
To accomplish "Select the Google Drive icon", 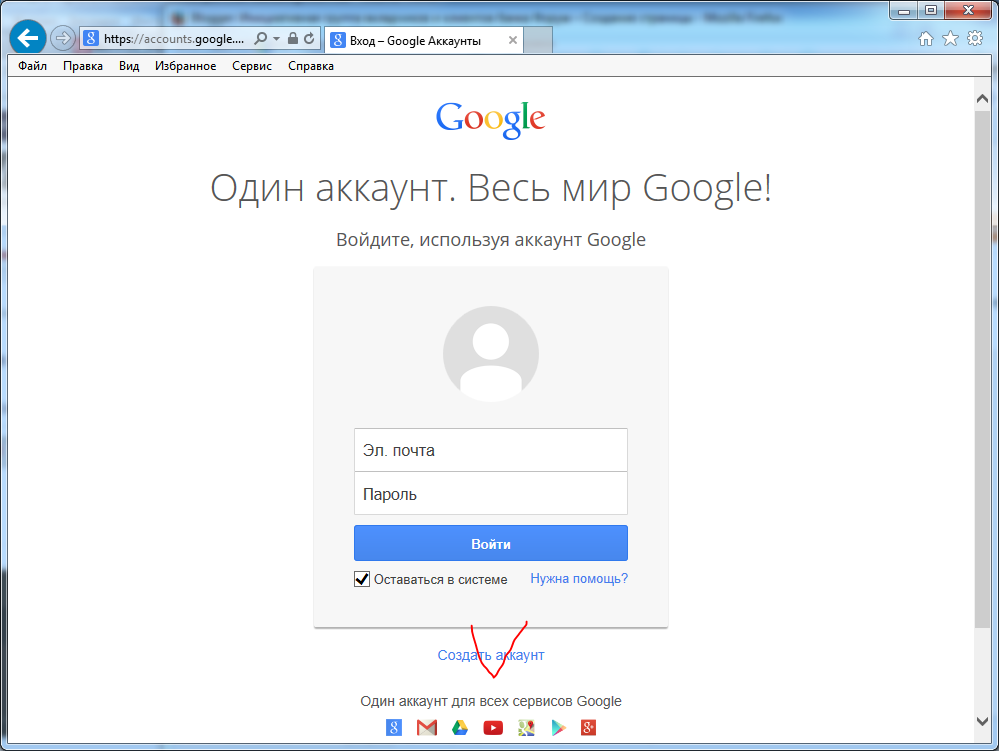I will point(460,727).
